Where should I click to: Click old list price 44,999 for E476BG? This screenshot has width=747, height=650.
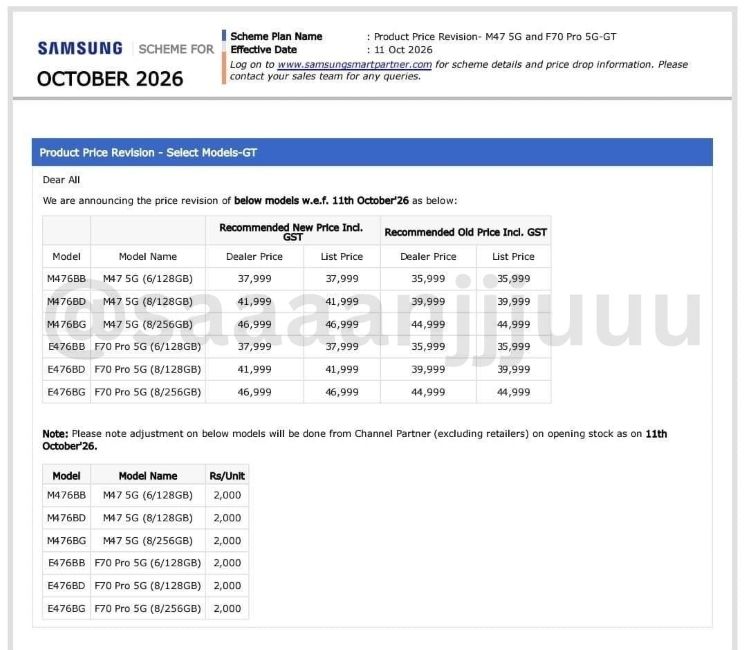tap(513, 392)
